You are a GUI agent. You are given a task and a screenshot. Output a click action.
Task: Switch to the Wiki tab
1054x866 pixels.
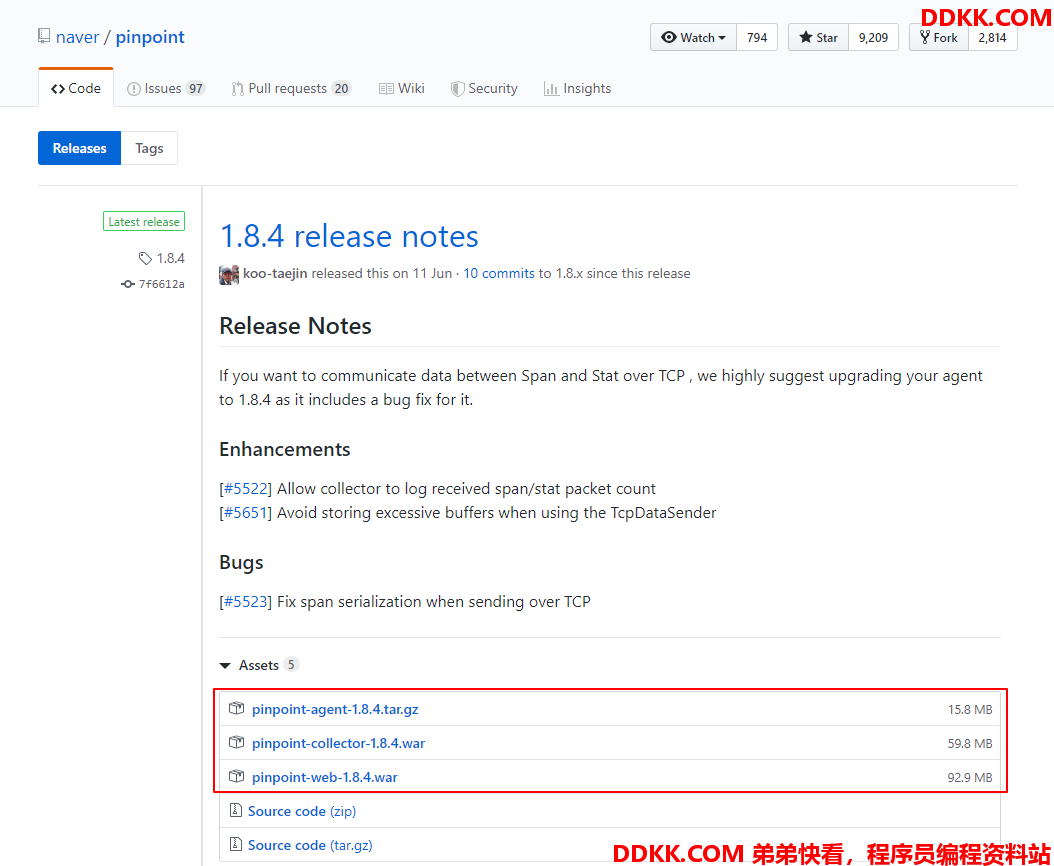point(402,88)
